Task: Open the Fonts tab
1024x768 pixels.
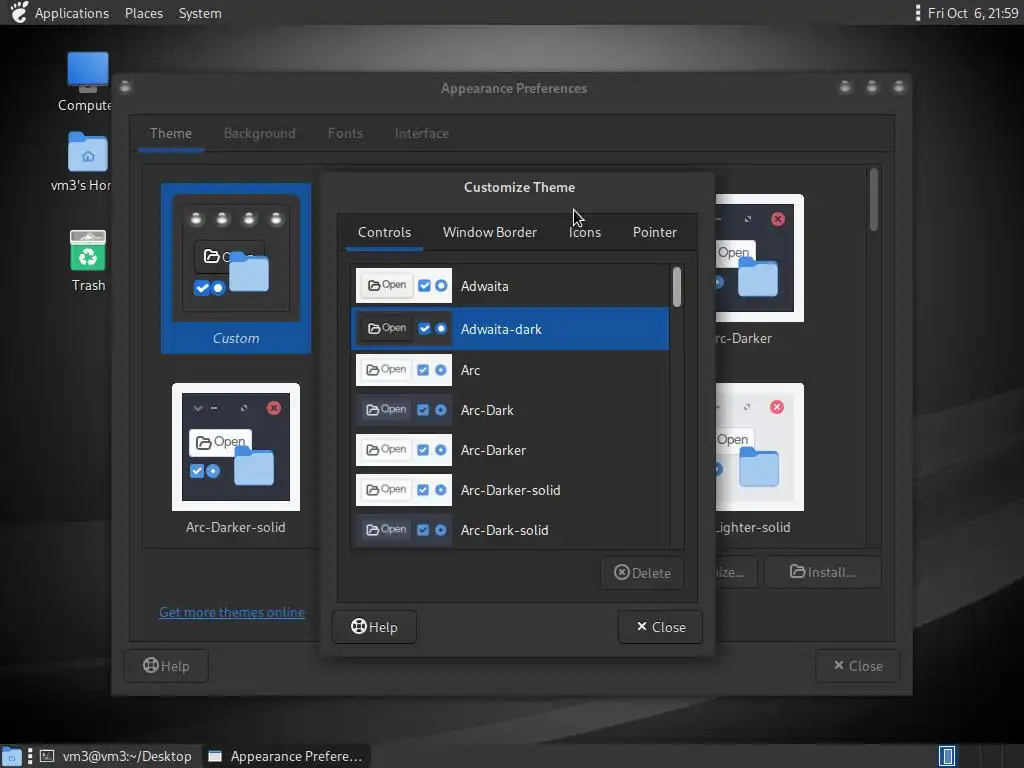Action: [x=345, y=133]
